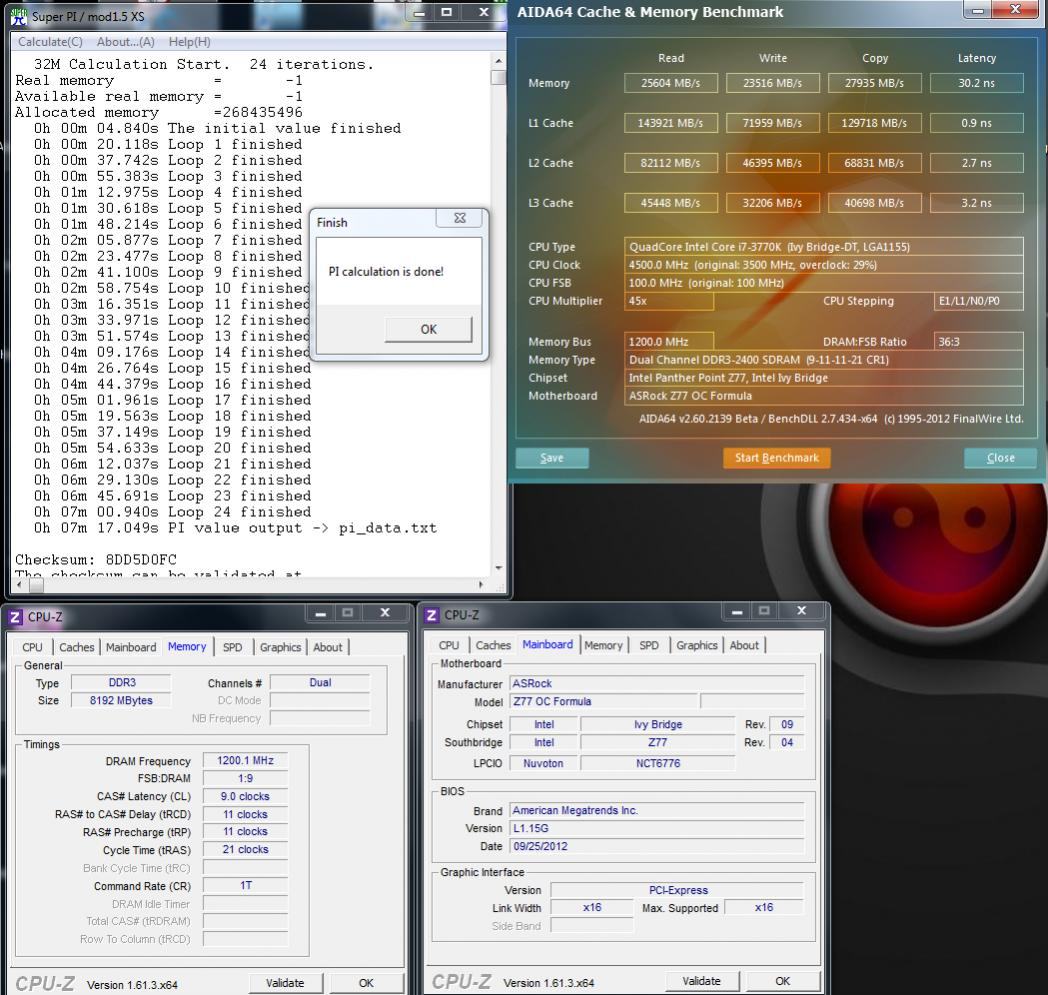This screenshot has width=1048, height=995.
Task: Click DRAM Frequency value 1200.1 MHz
Action: coord(245,760)
